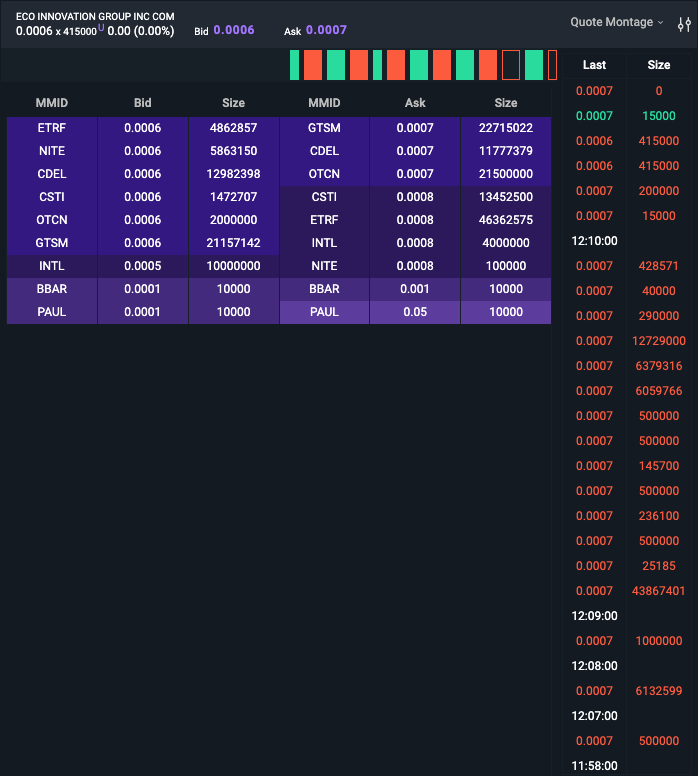Viewport: 698px width, 776px height.
Task: Select the 12:09:00 timestamp row
Action: 594,616
